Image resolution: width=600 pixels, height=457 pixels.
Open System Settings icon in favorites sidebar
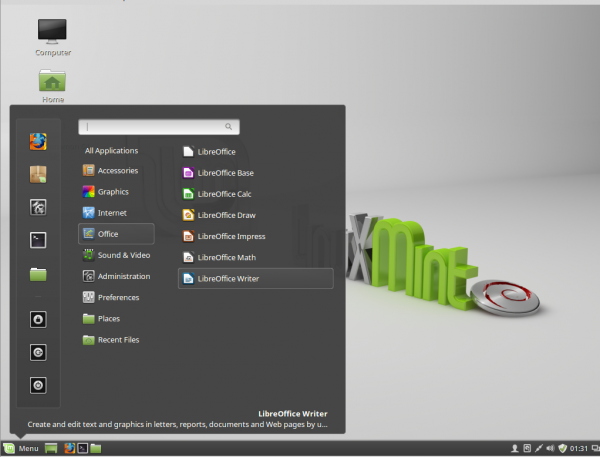tap(38, 207)
